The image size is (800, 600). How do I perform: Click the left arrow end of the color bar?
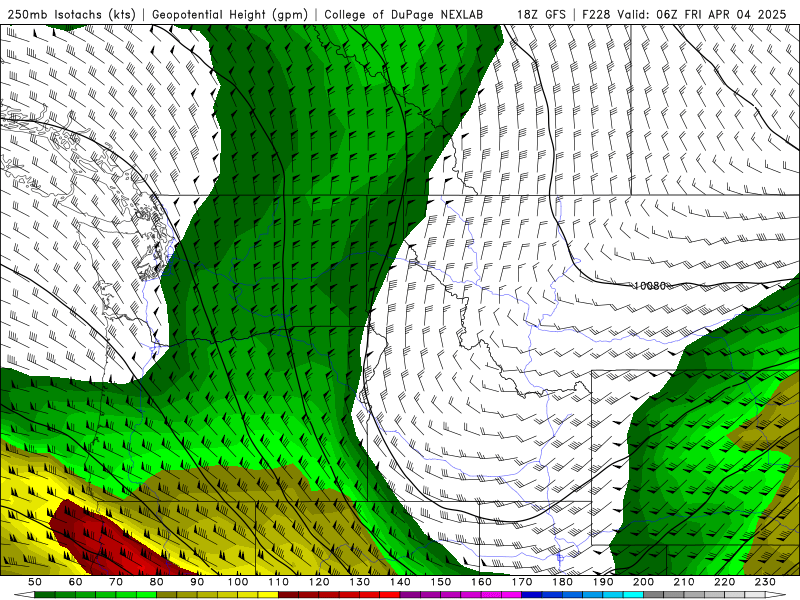coord(24,595)
